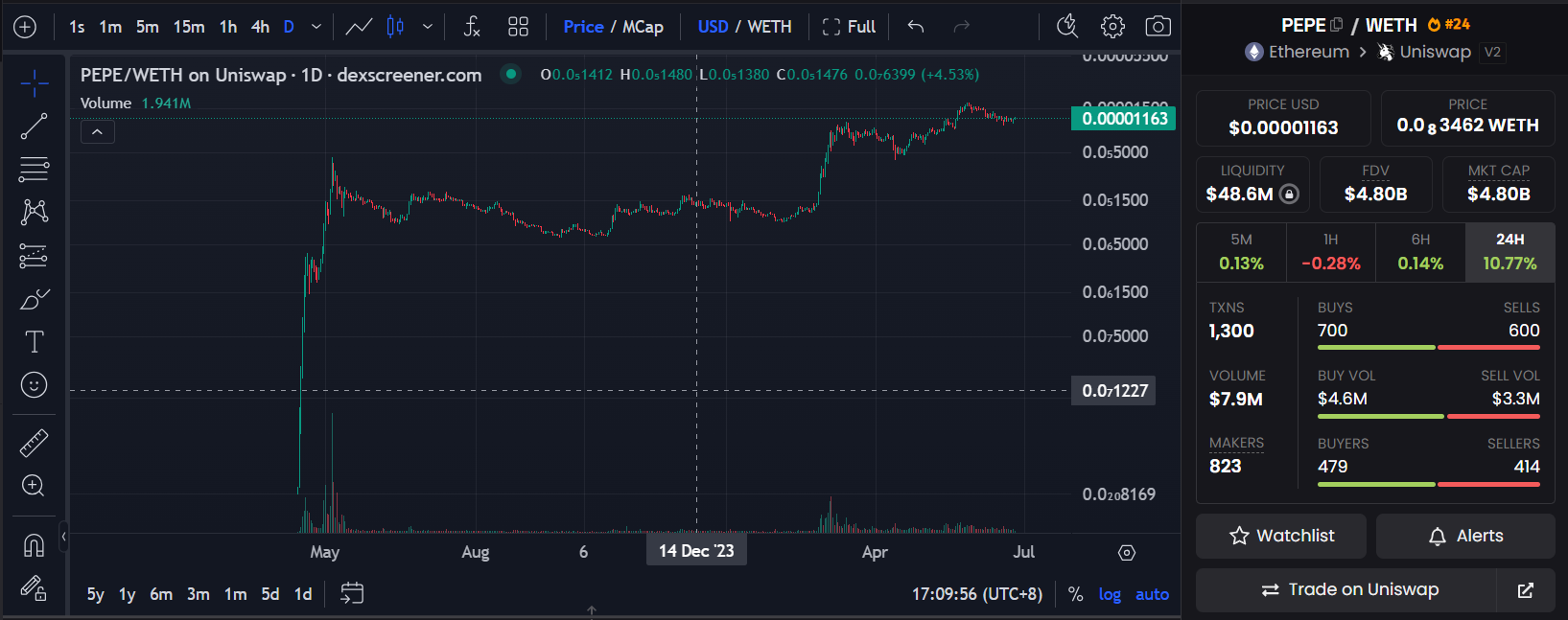This screenshot has height=620, width=1568.
Task: Switch to the 6H price change tab
Action: tap(1420, 252)
